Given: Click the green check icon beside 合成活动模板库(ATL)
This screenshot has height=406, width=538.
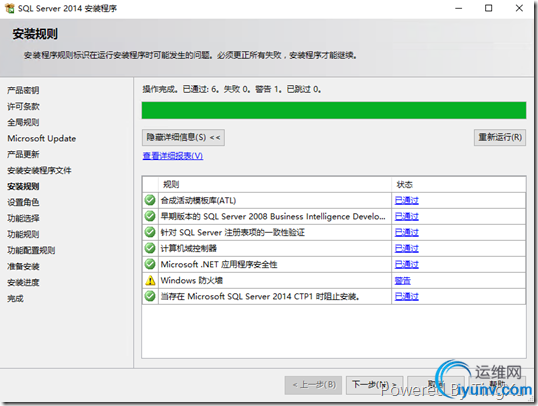Looking at the screenshot, I should click(150, 200).
